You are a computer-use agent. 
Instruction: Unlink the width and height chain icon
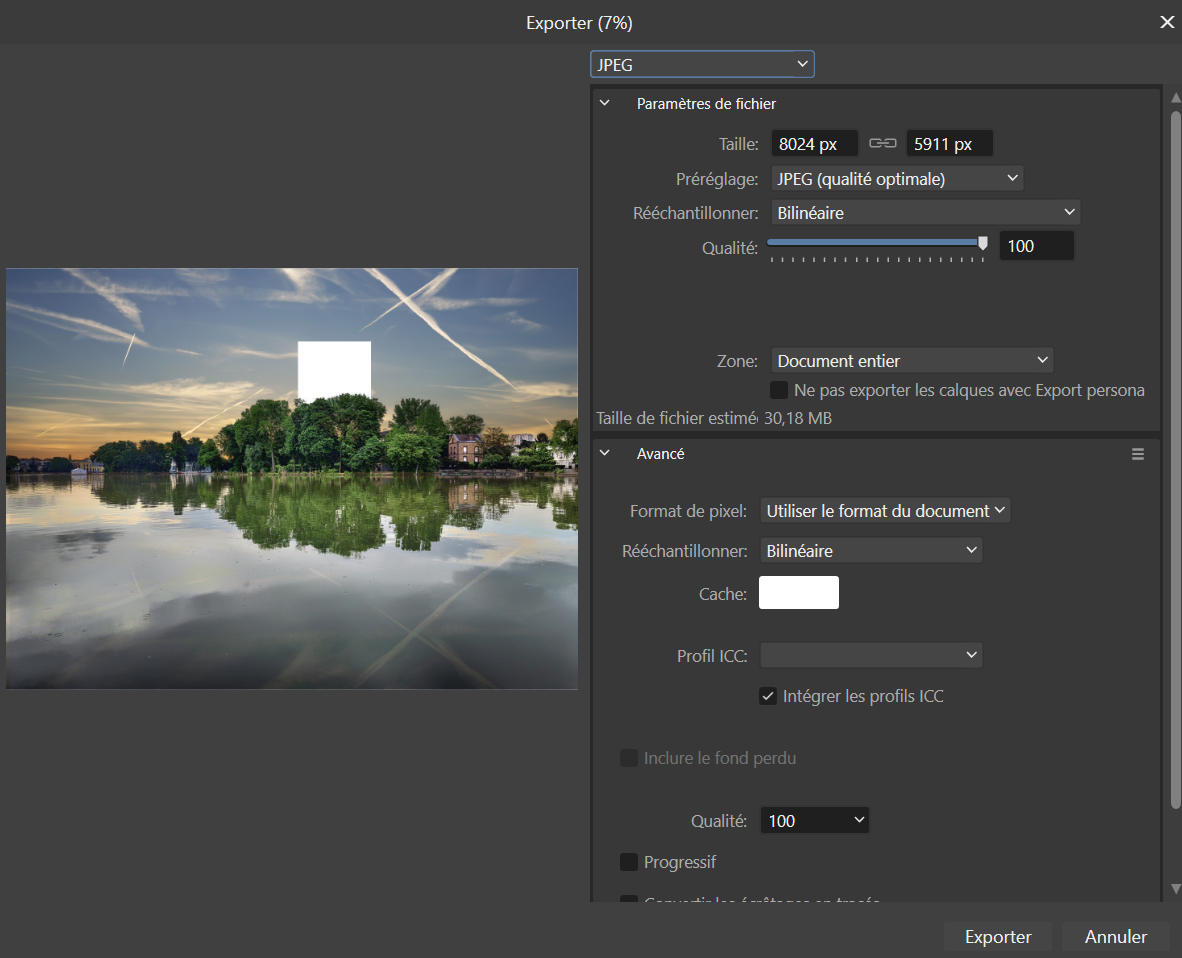881,143
